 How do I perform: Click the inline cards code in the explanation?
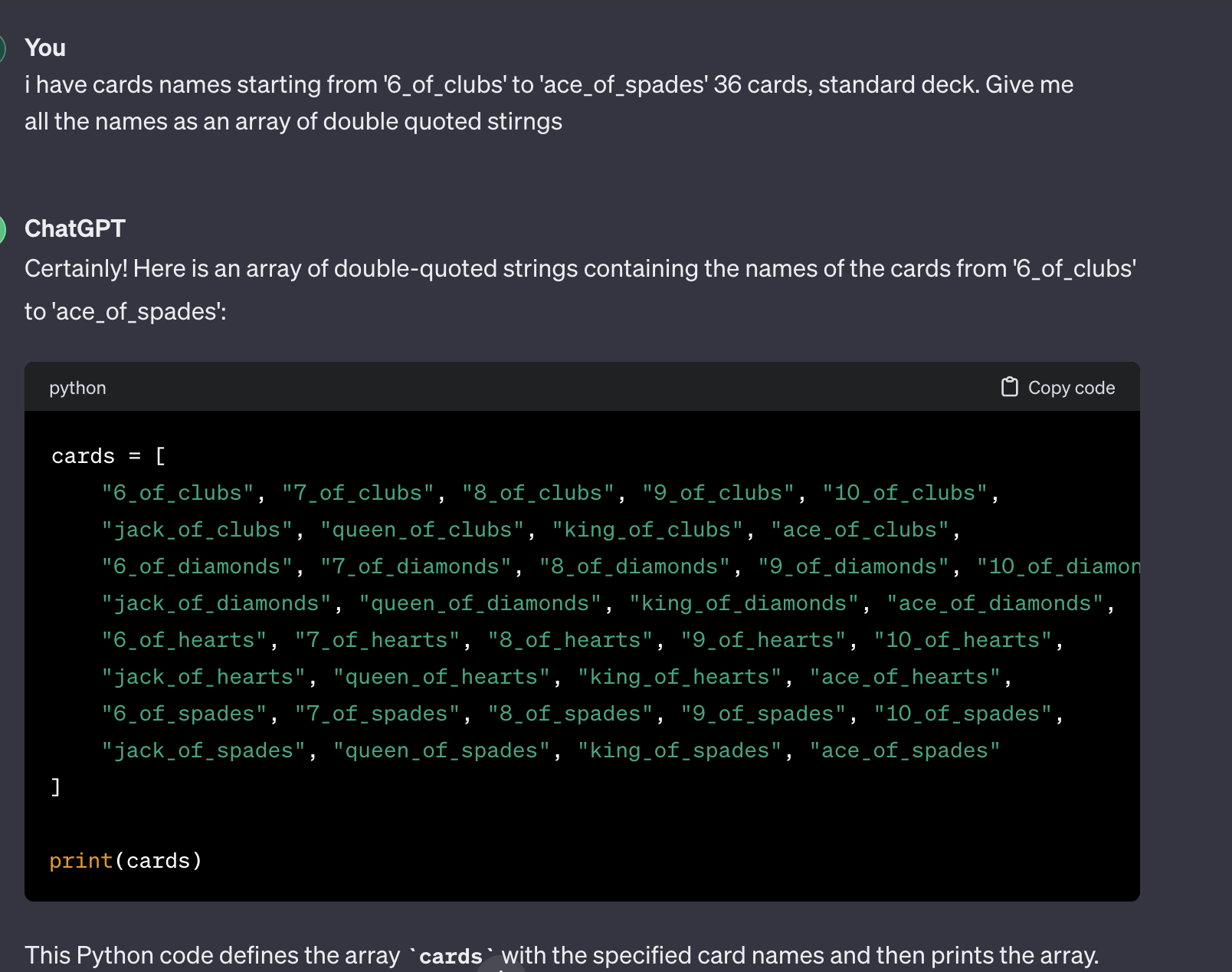pos(451,956)
